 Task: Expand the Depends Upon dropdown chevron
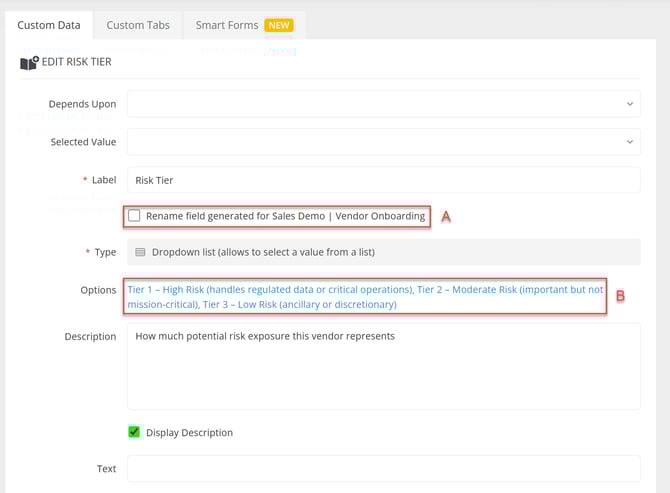pyautogui.click(x=629, y=104)
